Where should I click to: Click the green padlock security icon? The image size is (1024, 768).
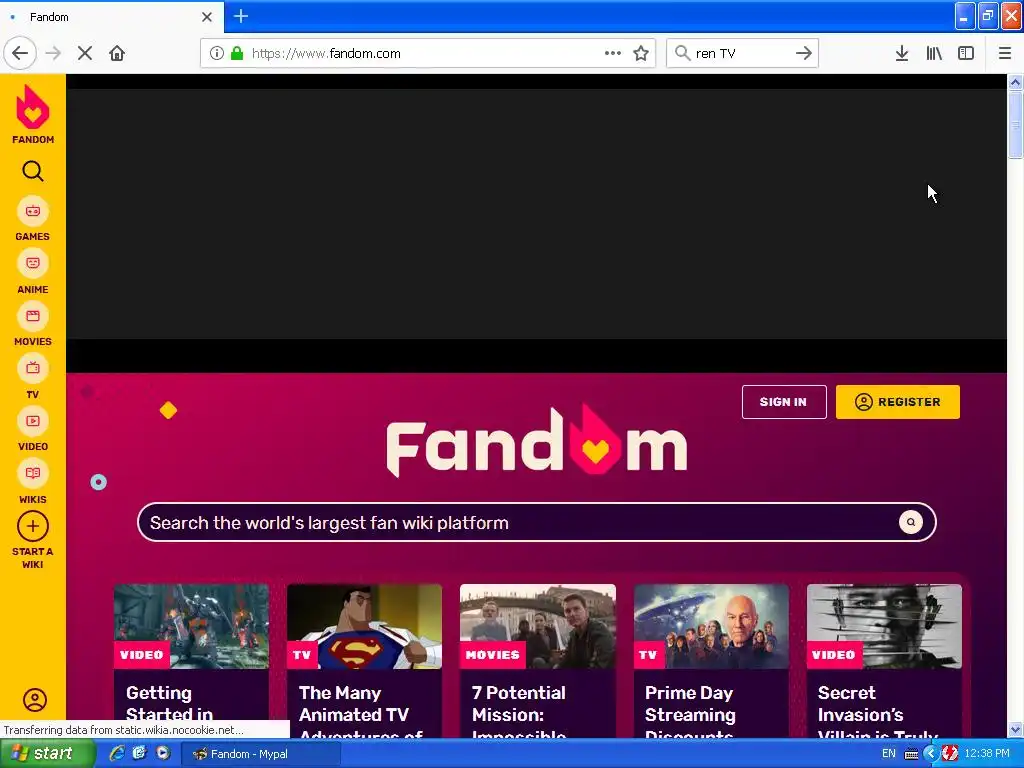[x=237, y=54]
